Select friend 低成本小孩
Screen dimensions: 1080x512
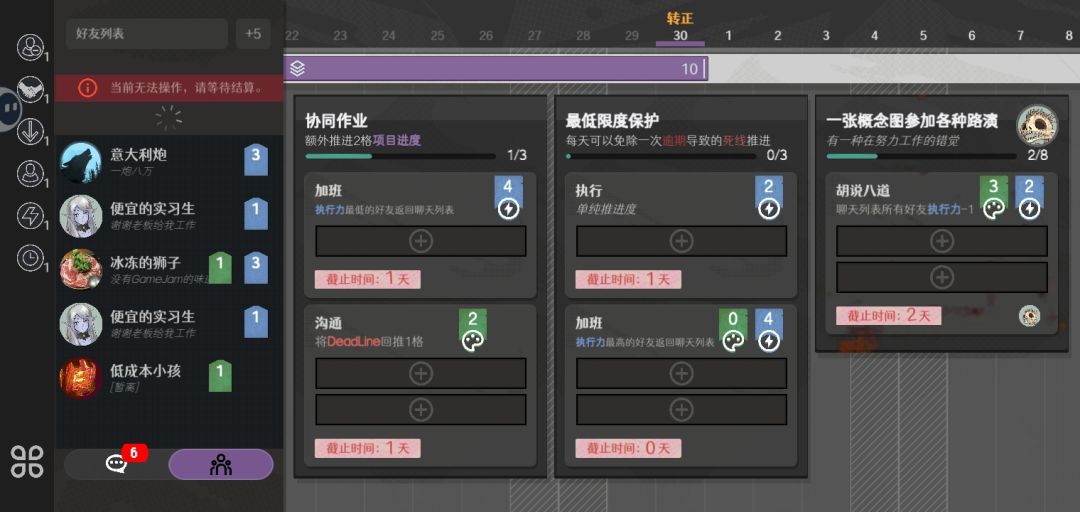(169, 378)
